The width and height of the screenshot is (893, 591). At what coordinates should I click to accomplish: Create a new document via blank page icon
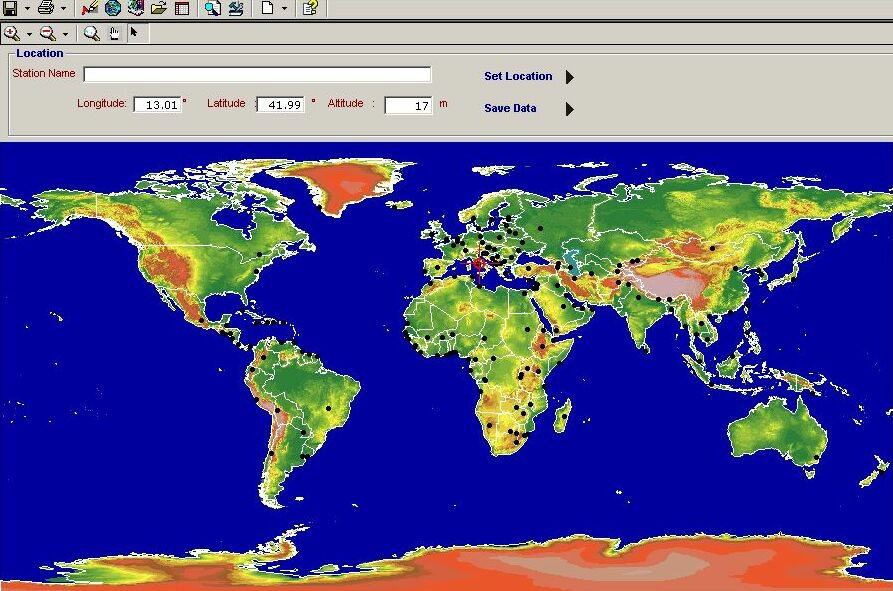[266, 10]
